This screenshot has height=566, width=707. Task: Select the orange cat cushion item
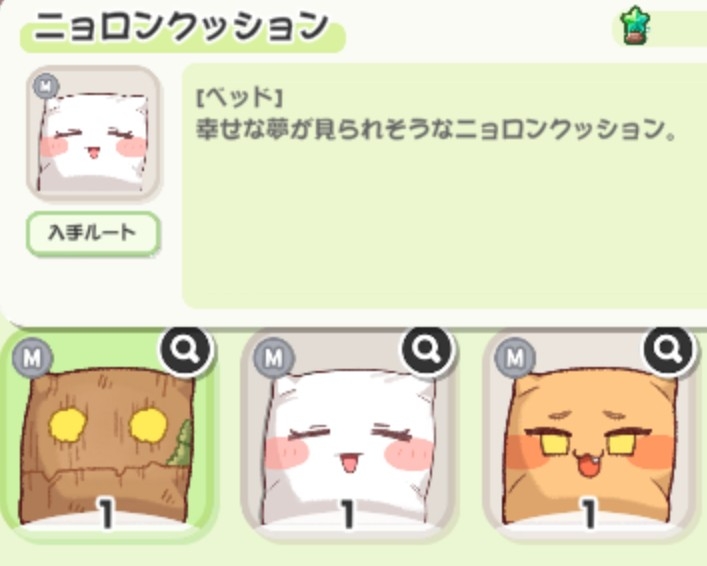[591, 435]
